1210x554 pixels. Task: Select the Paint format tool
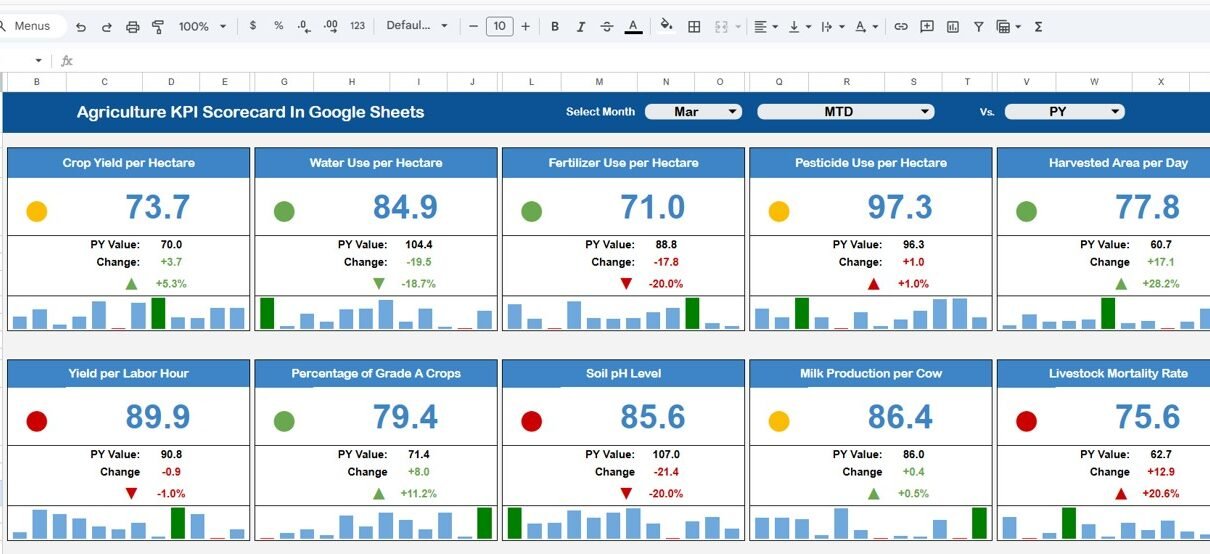coord(158,27)
